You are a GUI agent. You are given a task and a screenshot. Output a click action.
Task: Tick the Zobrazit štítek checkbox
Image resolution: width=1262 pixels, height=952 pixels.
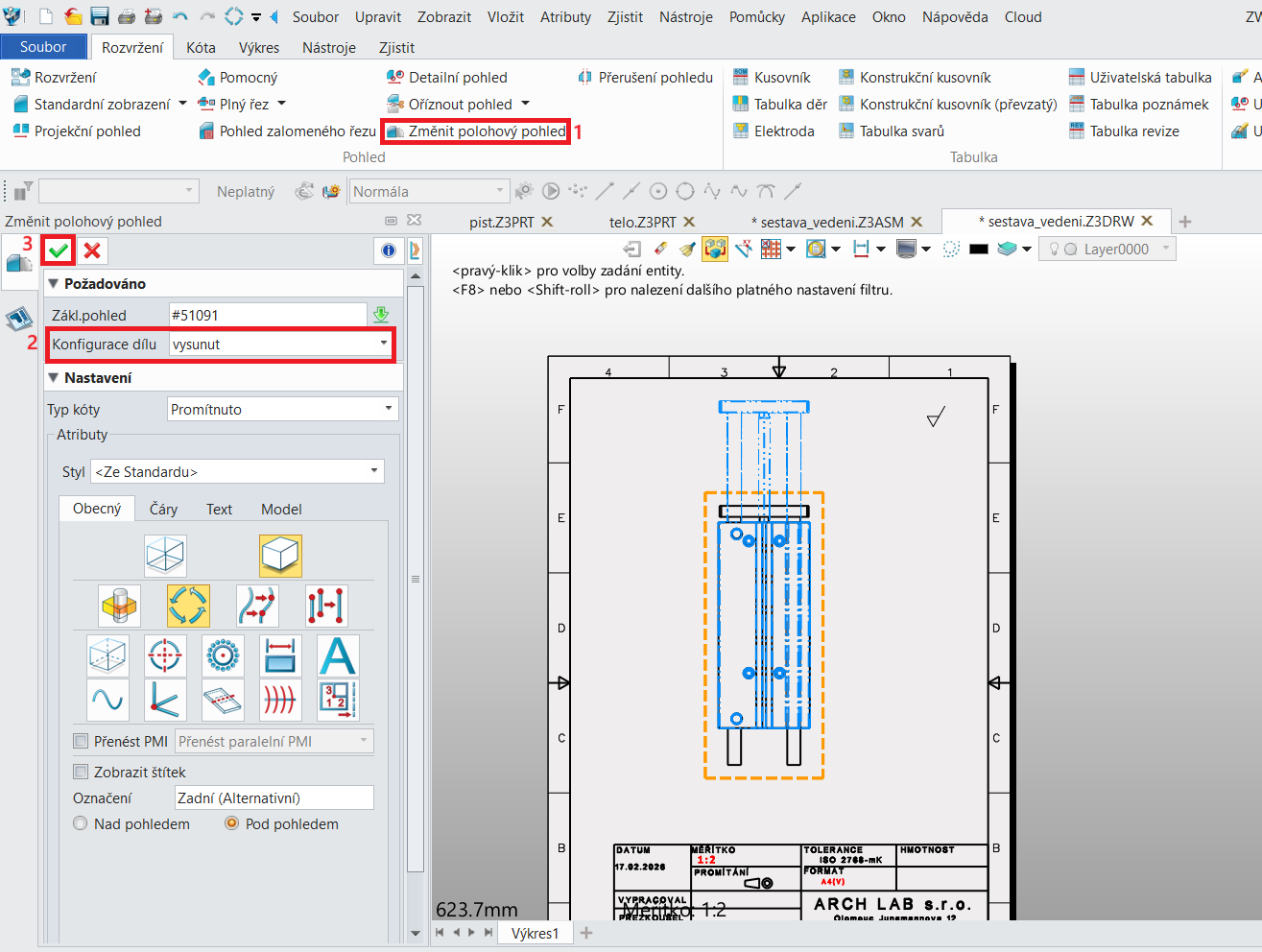click(82, 772)
